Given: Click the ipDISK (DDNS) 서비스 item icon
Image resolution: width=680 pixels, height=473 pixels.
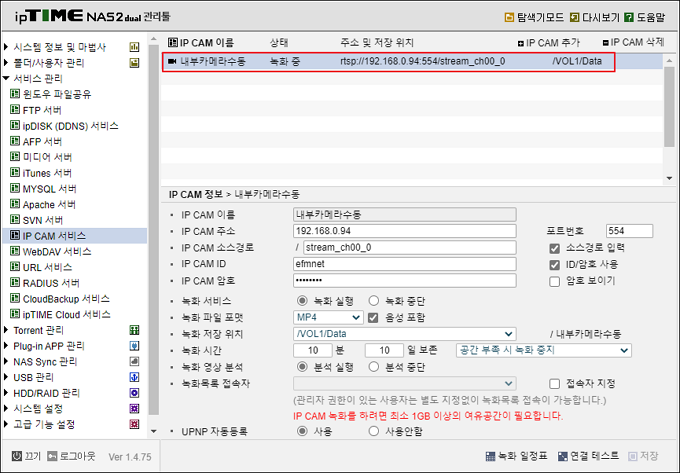Looking at the screenshot, I should (15, 125).
